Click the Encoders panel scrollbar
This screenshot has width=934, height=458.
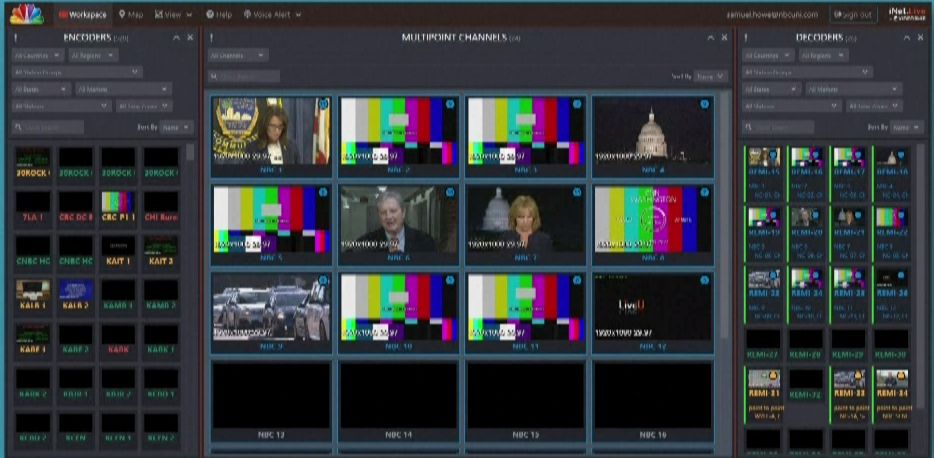[x=190, y=152]
